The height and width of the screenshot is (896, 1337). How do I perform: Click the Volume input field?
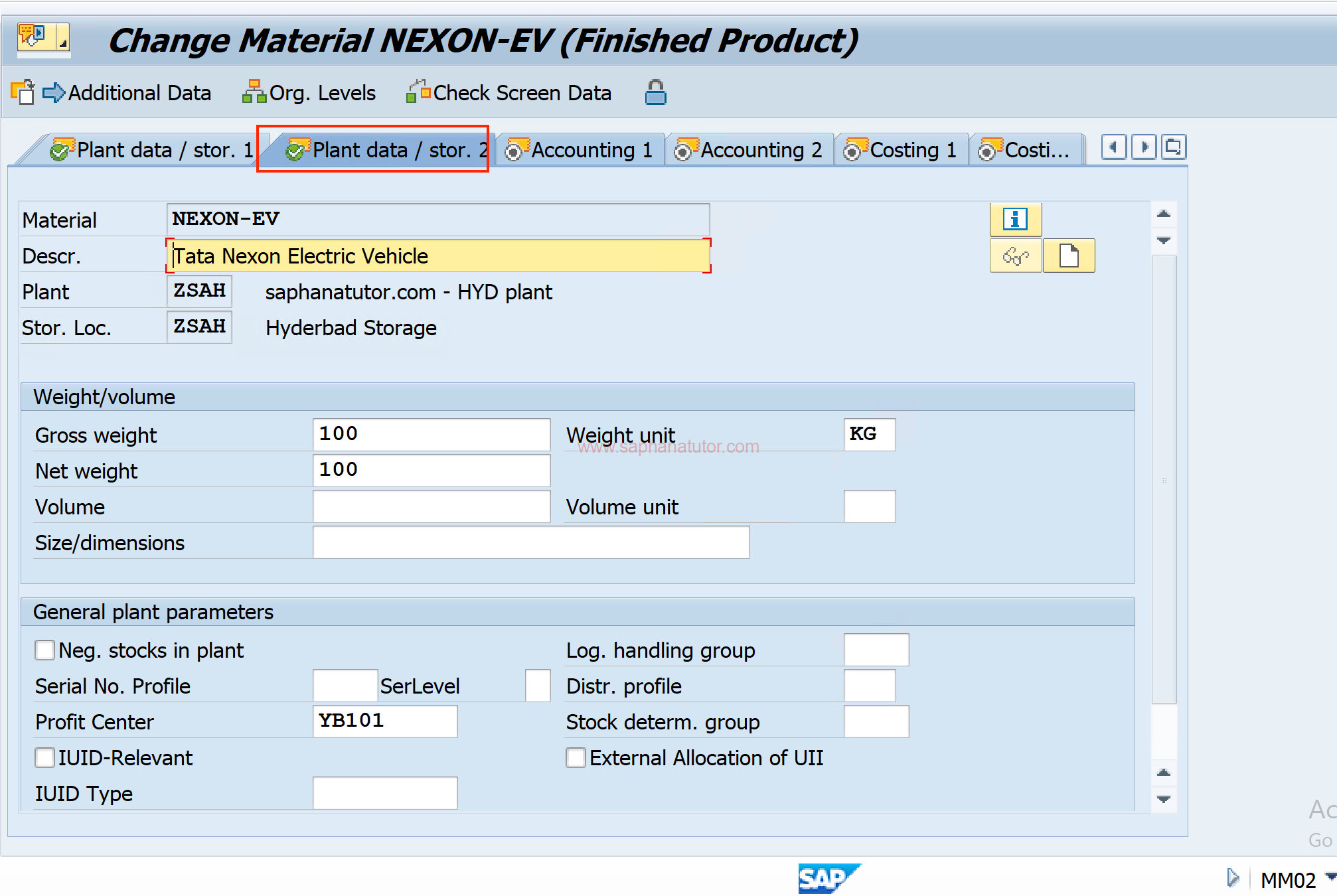432,506
